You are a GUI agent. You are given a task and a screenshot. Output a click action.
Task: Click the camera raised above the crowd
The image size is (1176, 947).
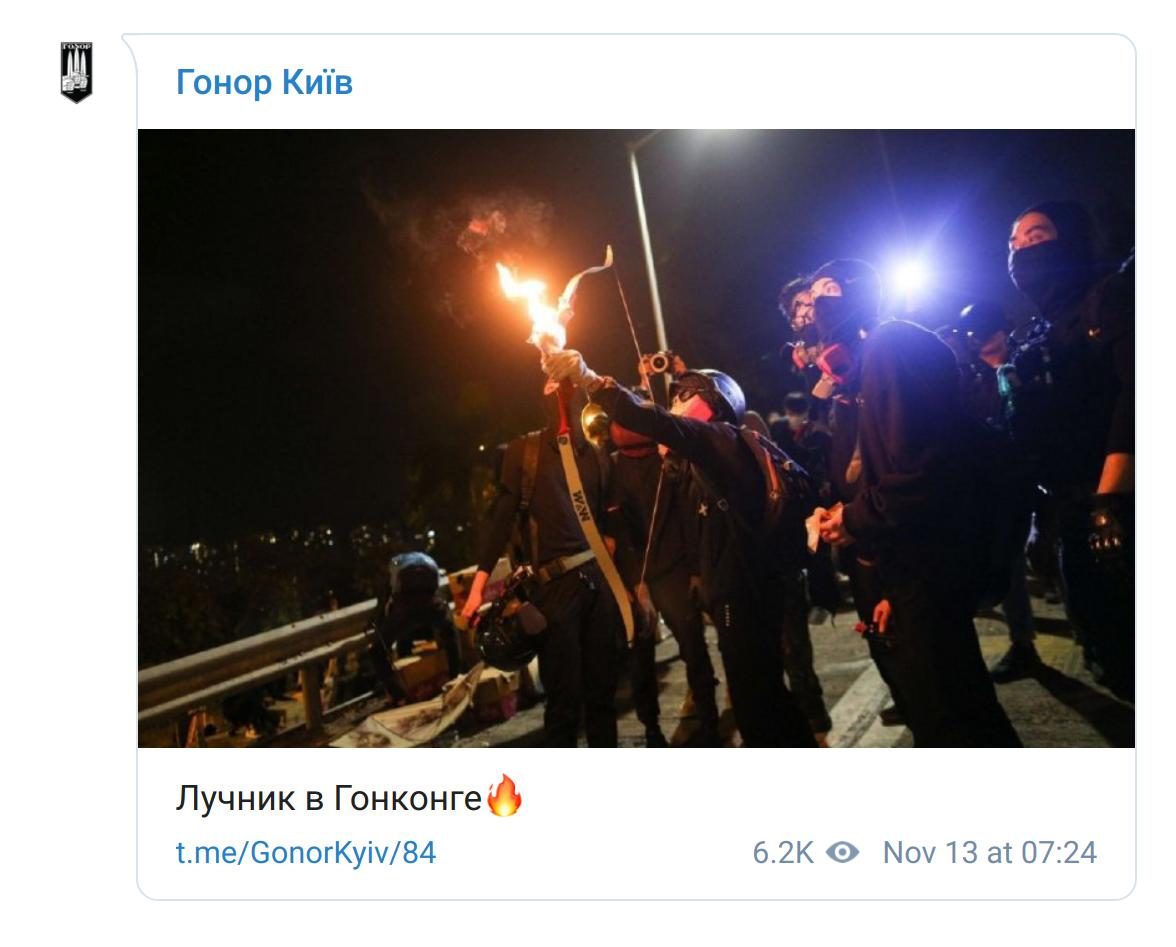pyautogui.click(x=657, y=363)
